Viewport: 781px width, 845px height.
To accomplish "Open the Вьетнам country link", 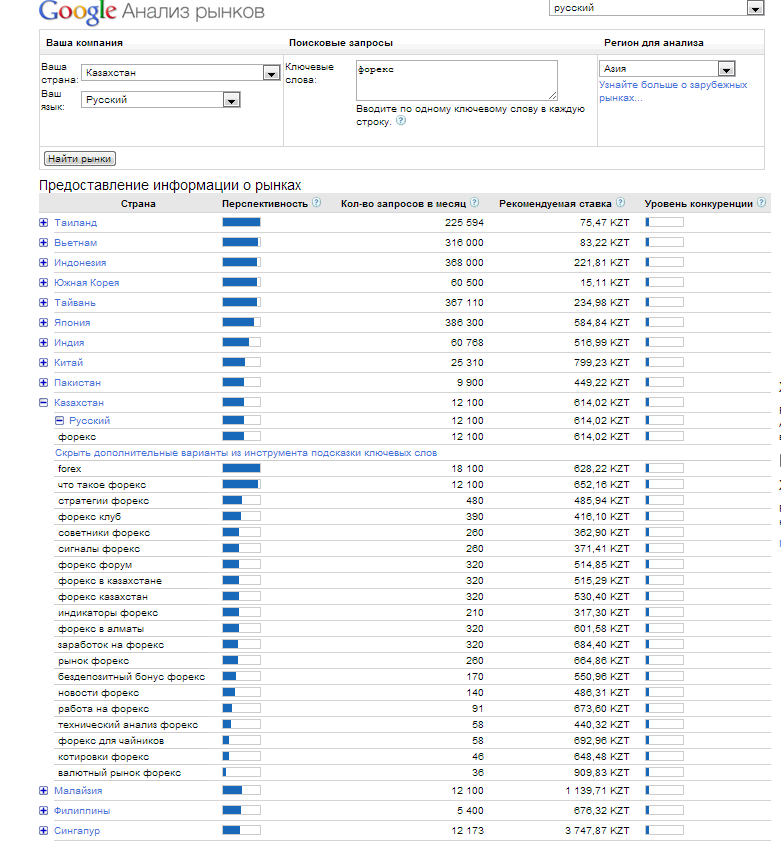I will (x=75, y=243).
